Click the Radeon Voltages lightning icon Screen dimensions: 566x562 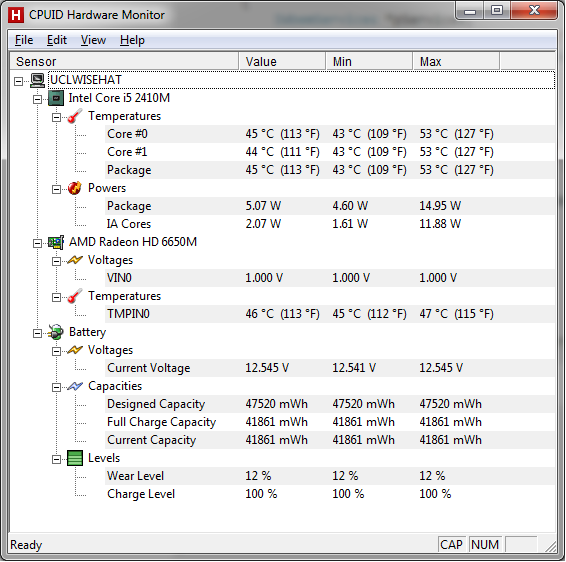(75, 260)
